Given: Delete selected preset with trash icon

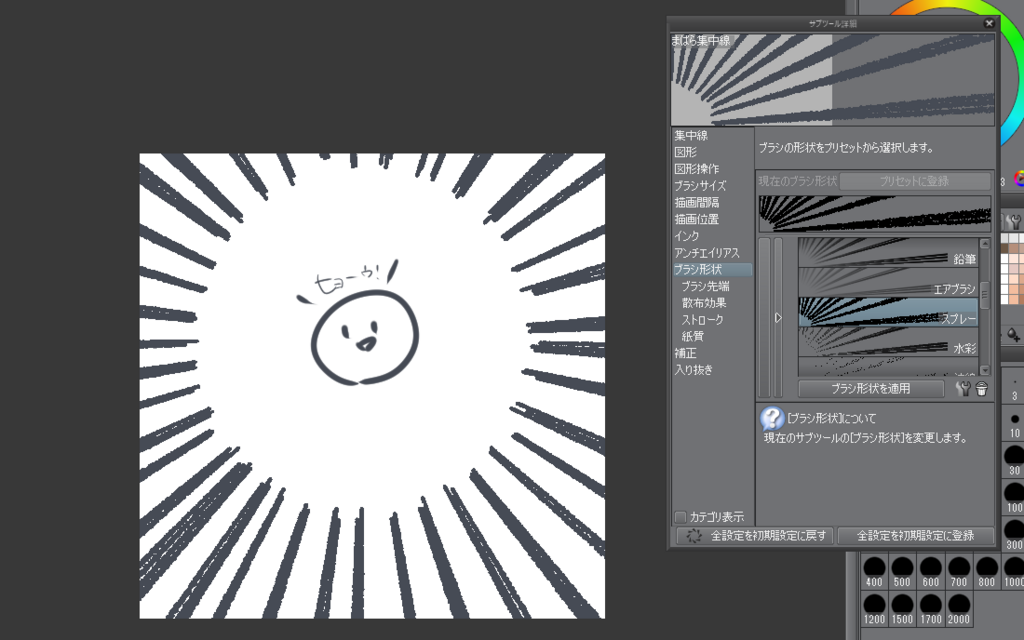Looking at the screenshot, I should [x=982, y=389].
